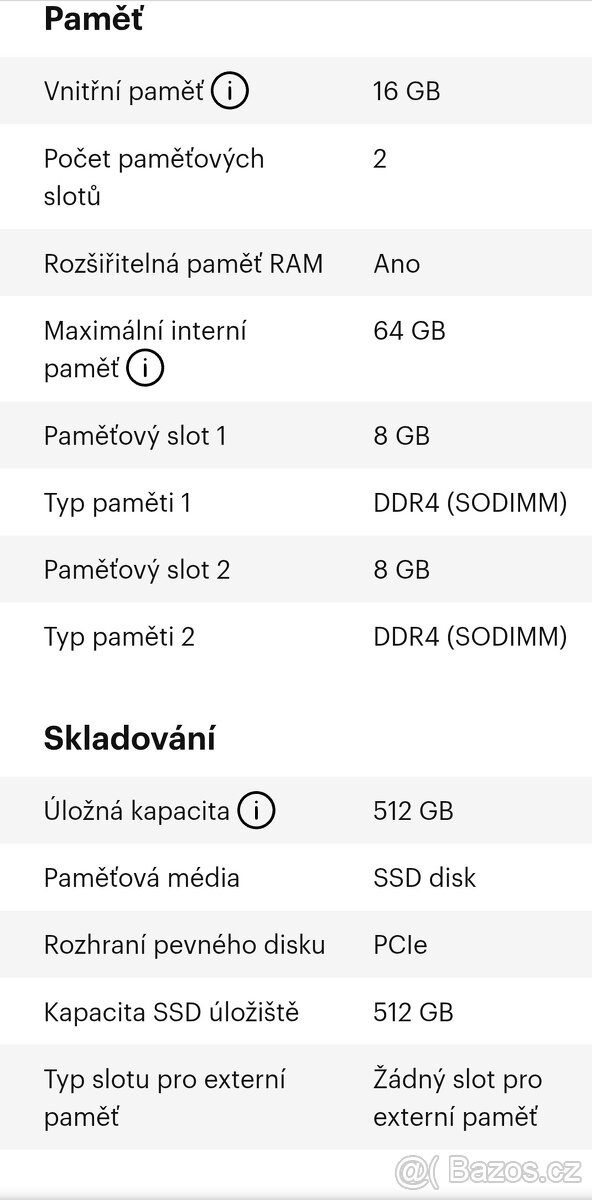
Task: Open the Maximální interní paměť info icon
Action: pyautogui.click(x=144, y=368)
